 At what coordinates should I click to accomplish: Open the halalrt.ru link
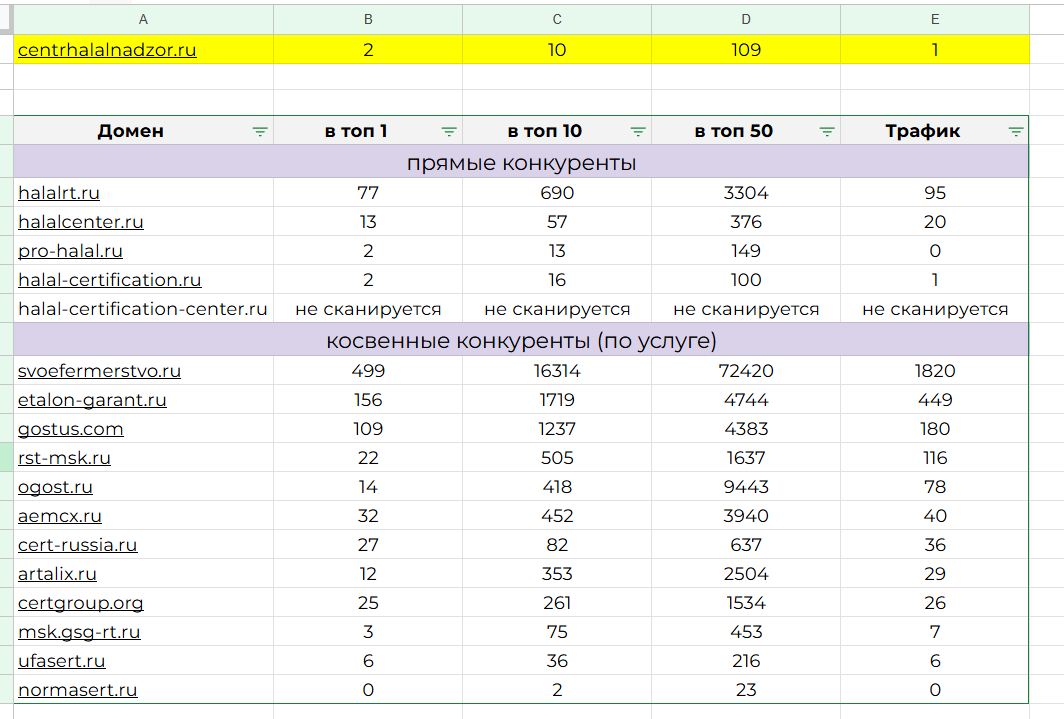coord(59,193)
